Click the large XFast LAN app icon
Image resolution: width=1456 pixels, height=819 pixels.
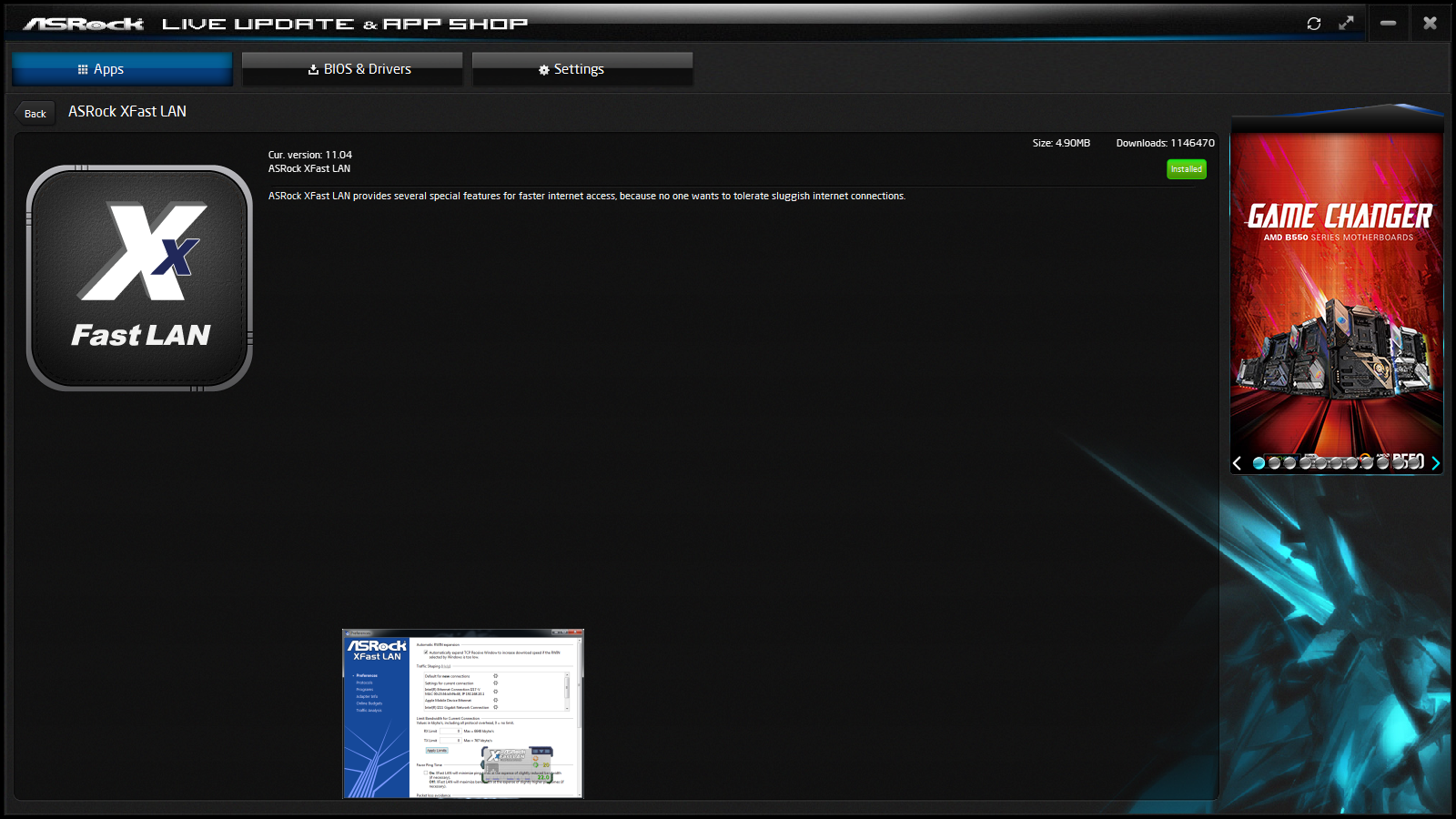coord(139,278)
